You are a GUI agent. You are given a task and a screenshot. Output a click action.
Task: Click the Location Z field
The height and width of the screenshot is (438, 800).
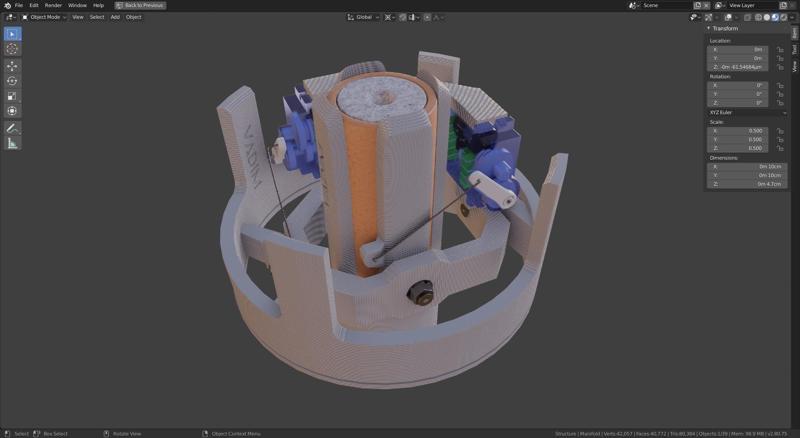pos(738,67)
